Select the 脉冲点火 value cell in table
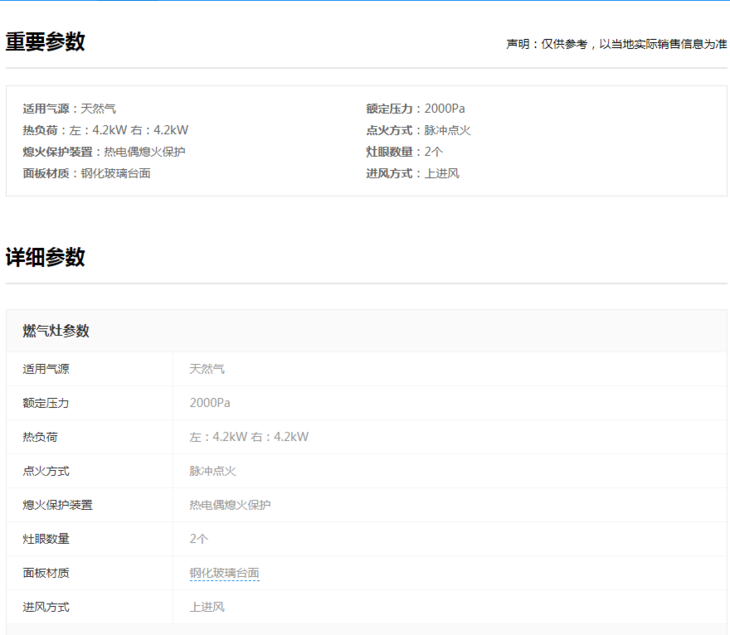Viewport: 730px width, 635px height. [x=213, y=471]
